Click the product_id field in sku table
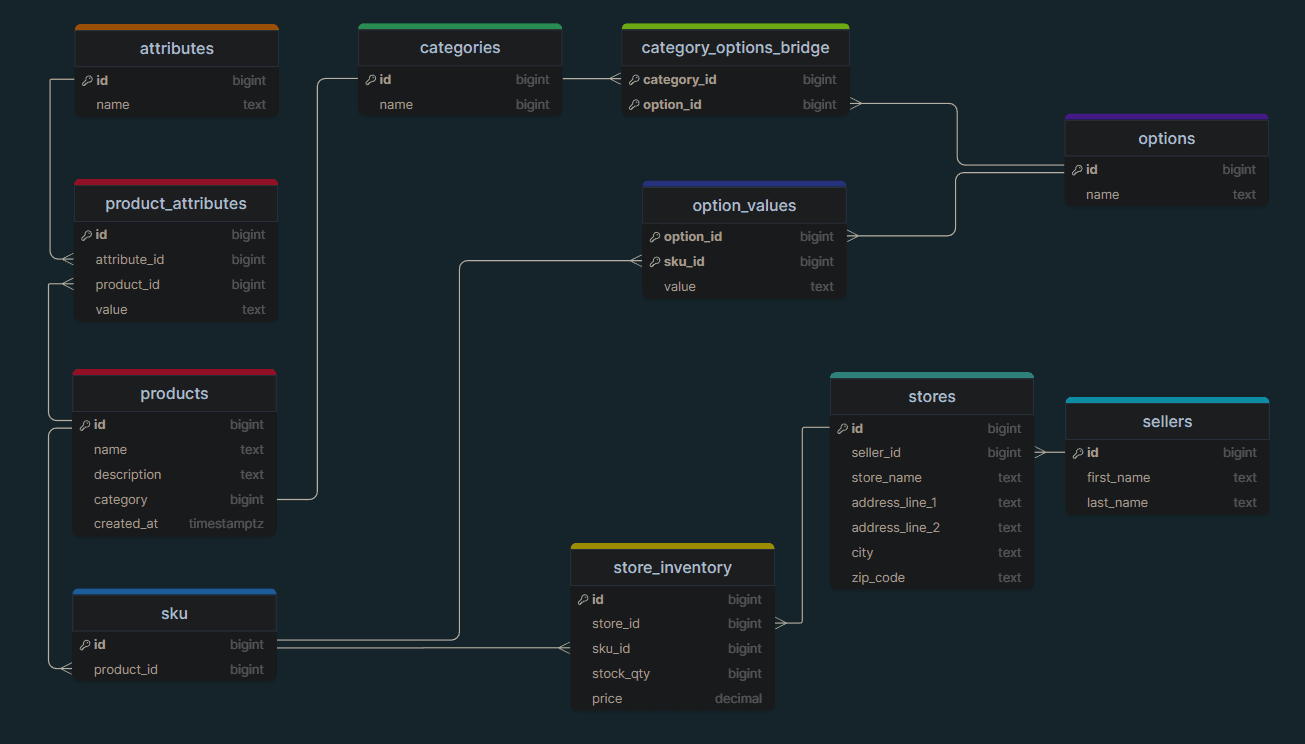The width and height of the screenshot is (1305, 744). pos(175,670)
